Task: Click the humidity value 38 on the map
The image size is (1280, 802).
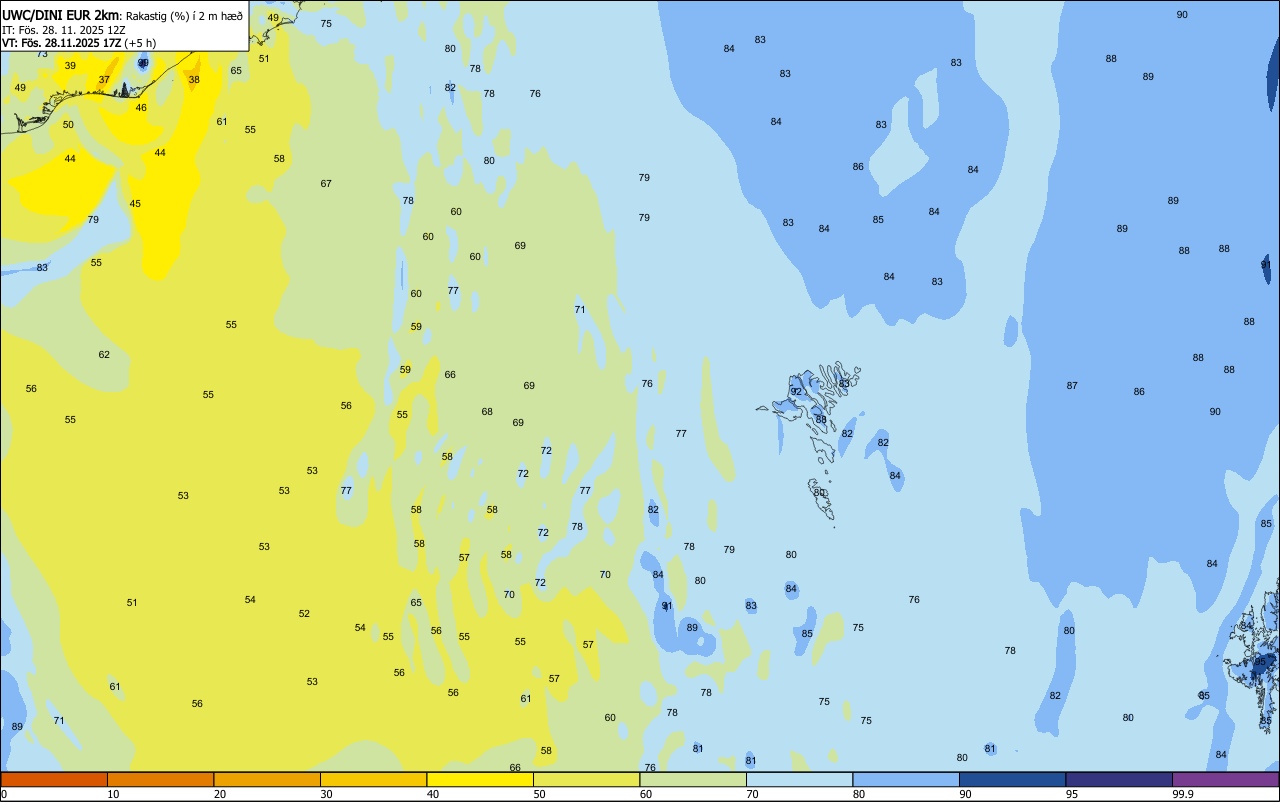Action: [194, 80]
